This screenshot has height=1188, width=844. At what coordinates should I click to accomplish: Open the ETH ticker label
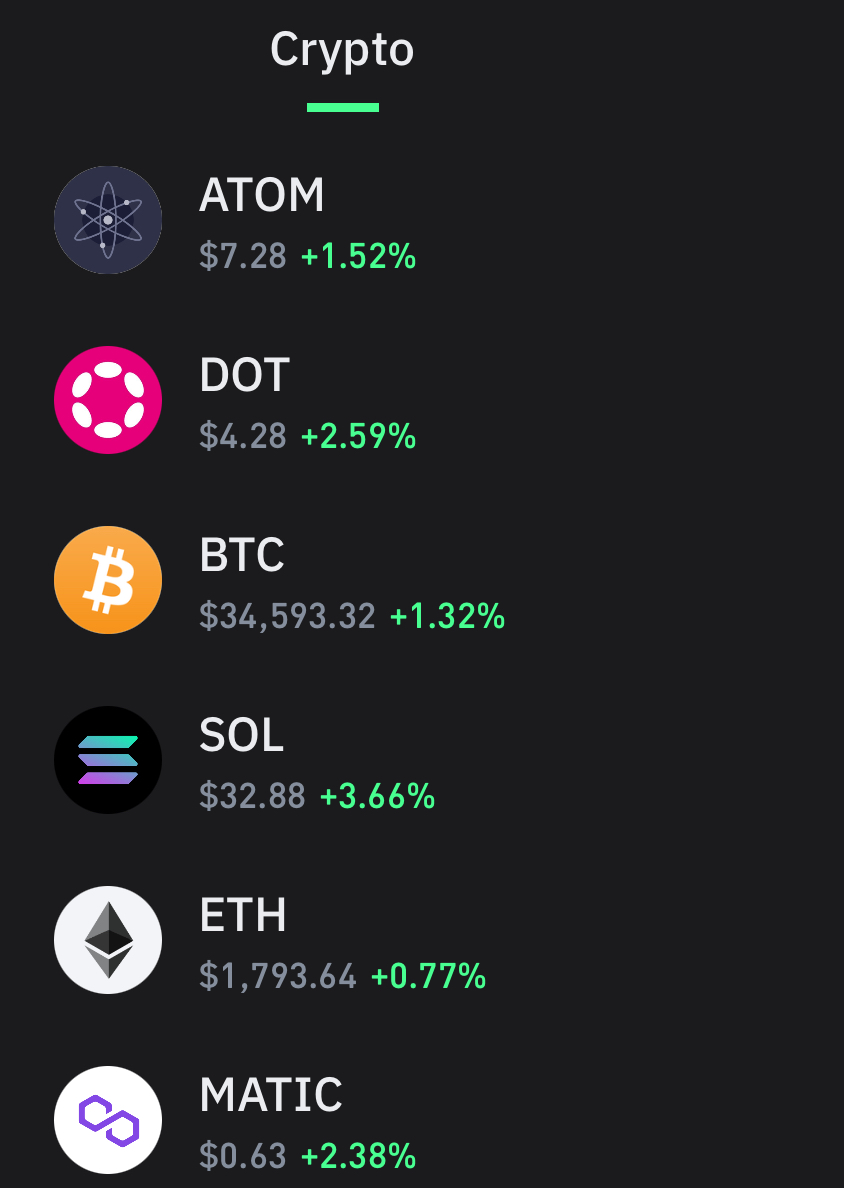coord(242,914)
